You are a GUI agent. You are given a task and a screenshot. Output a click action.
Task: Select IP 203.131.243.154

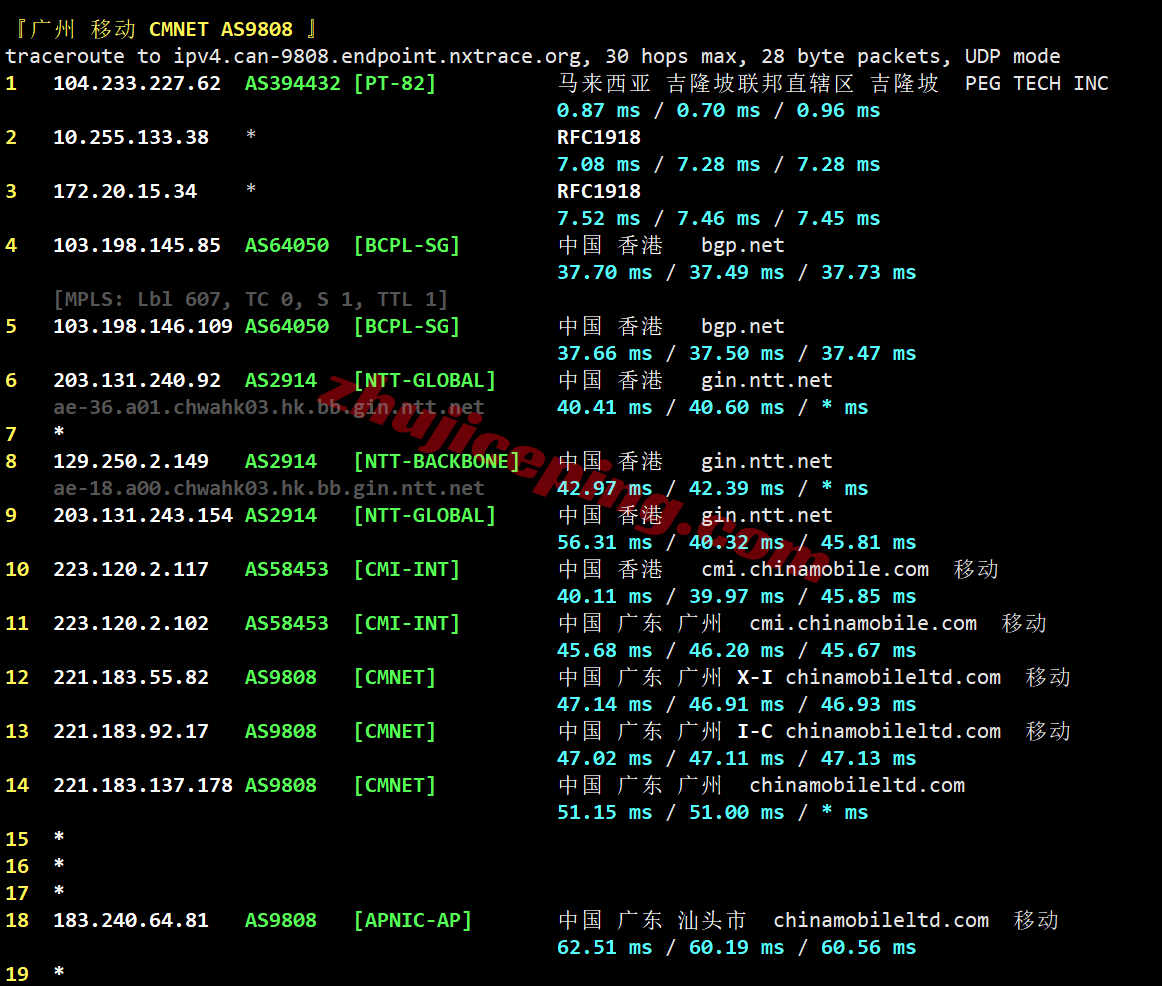143,515
